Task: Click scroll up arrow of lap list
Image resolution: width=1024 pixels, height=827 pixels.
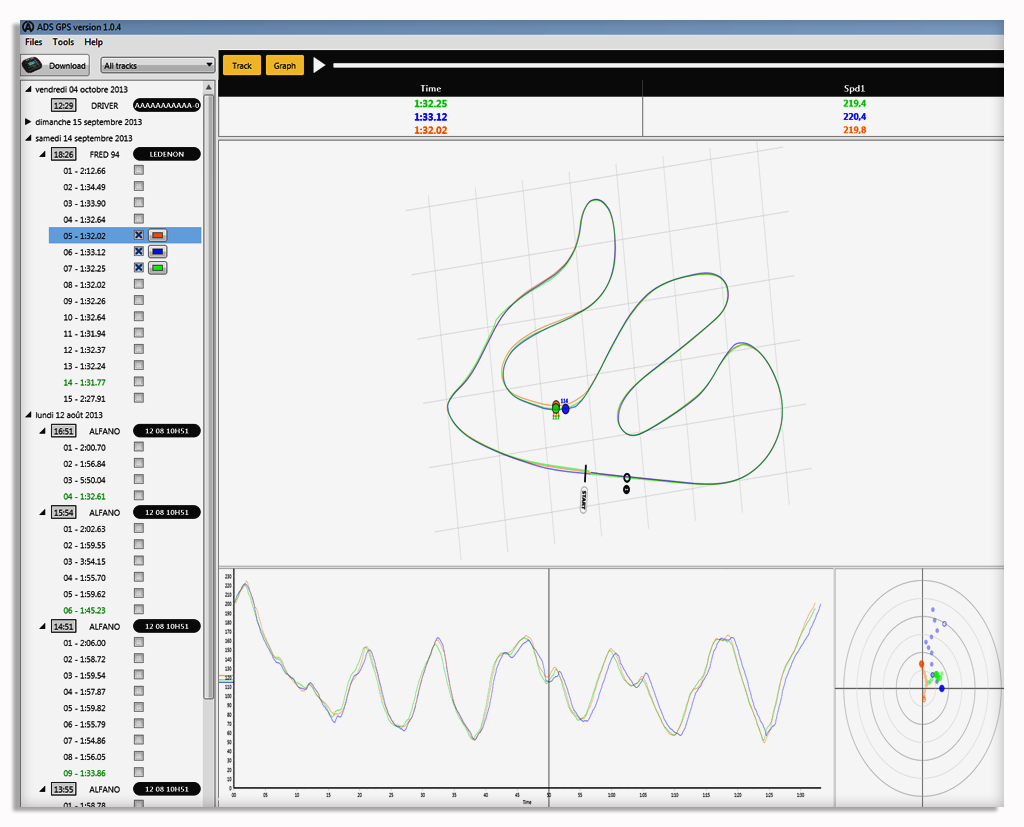Action: [208, 87]
